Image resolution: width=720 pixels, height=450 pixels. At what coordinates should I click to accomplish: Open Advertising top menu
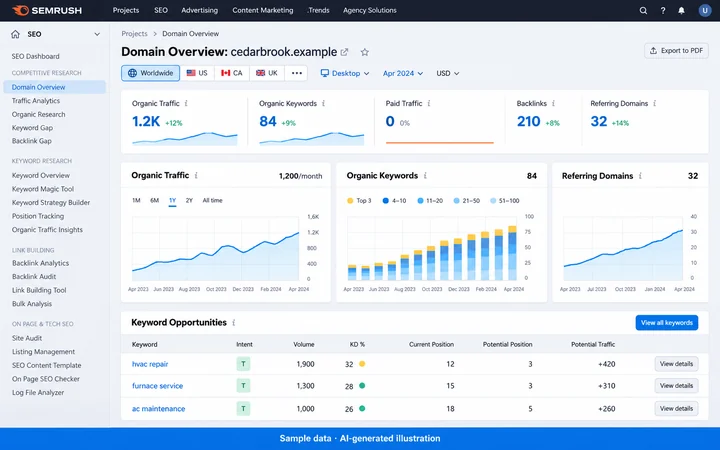[200, 10]
